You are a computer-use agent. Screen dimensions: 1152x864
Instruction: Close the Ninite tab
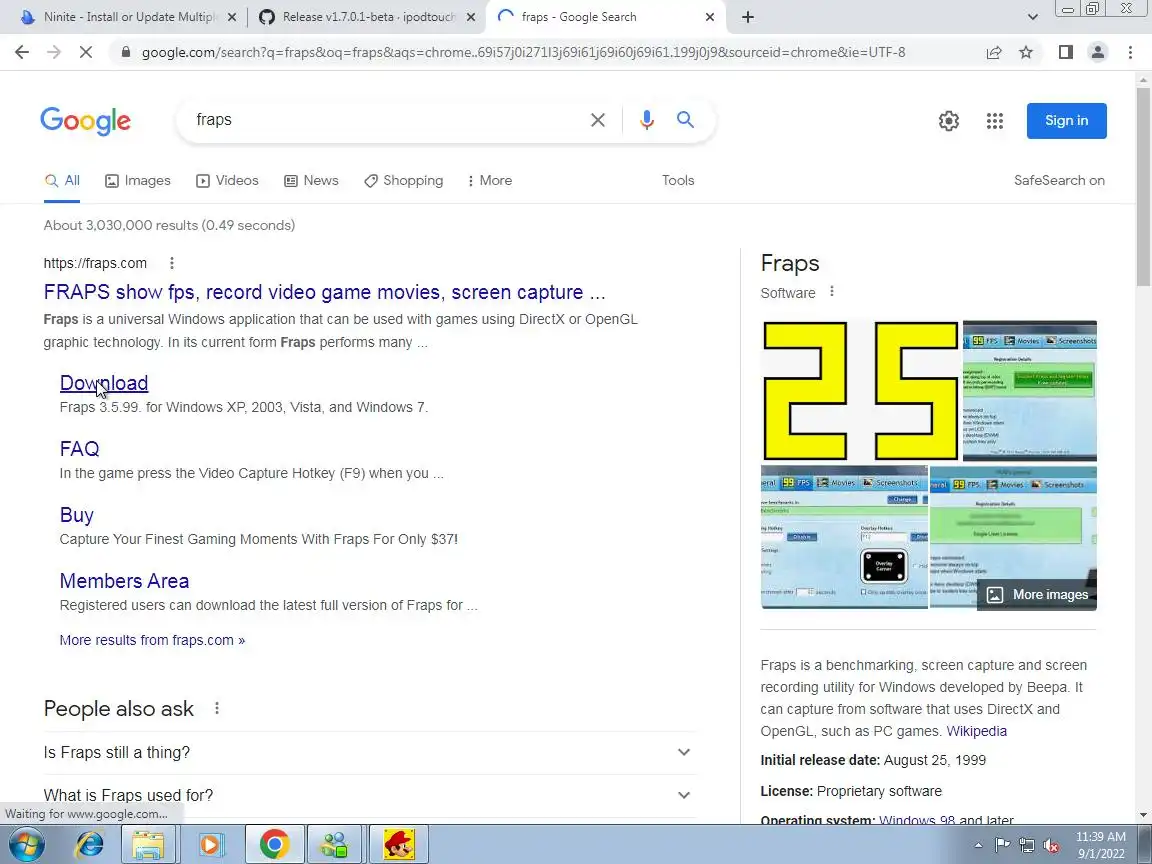click(x=231, y=17)
